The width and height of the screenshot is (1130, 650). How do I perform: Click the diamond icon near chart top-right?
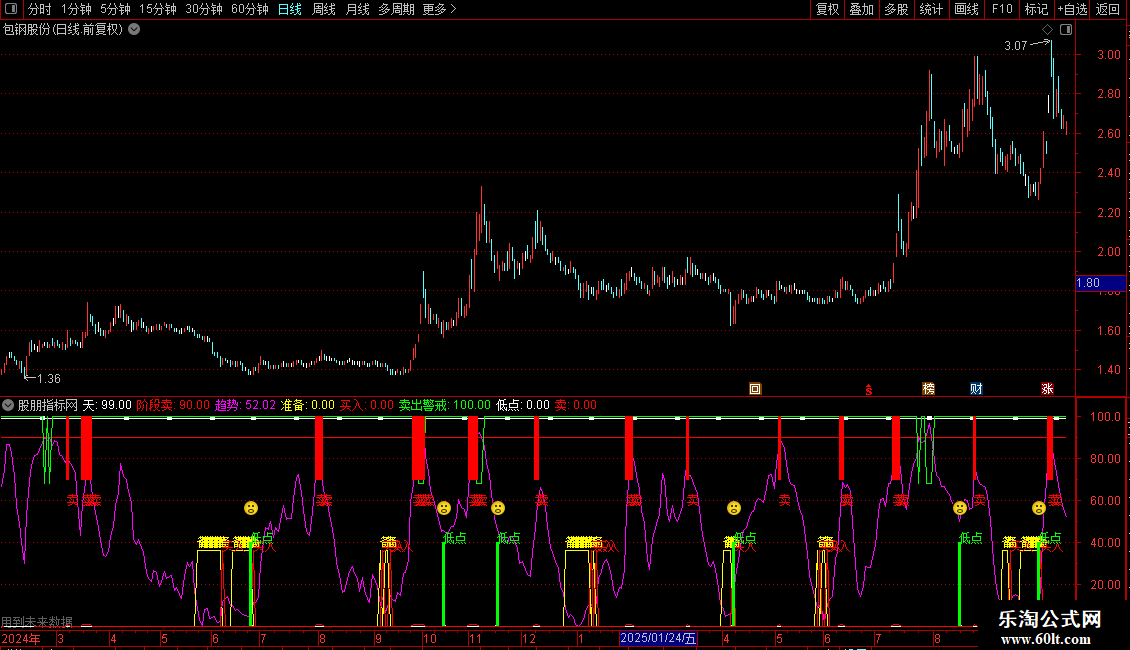click(1047, 30)
